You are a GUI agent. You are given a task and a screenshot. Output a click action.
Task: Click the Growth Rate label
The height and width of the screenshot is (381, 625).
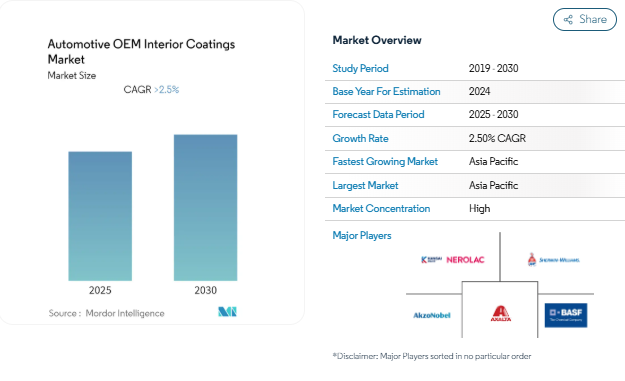360,138
